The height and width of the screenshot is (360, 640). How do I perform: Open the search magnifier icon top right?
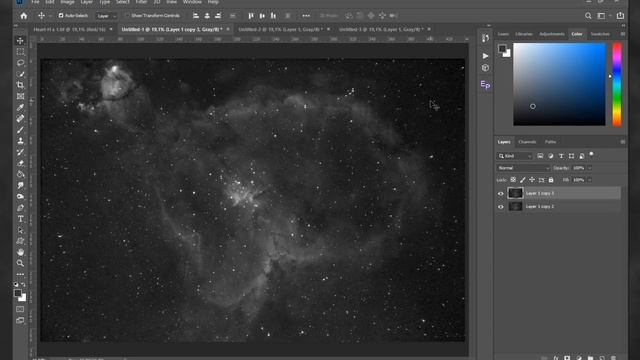click(x=588, y=16)
